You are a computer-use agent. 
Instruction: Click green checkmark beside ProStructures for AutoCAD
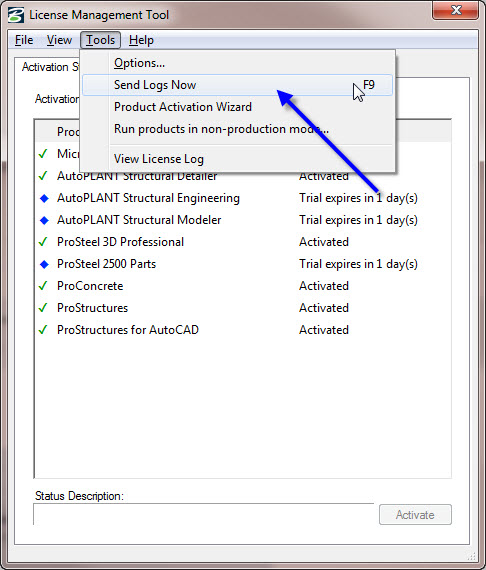43,330
